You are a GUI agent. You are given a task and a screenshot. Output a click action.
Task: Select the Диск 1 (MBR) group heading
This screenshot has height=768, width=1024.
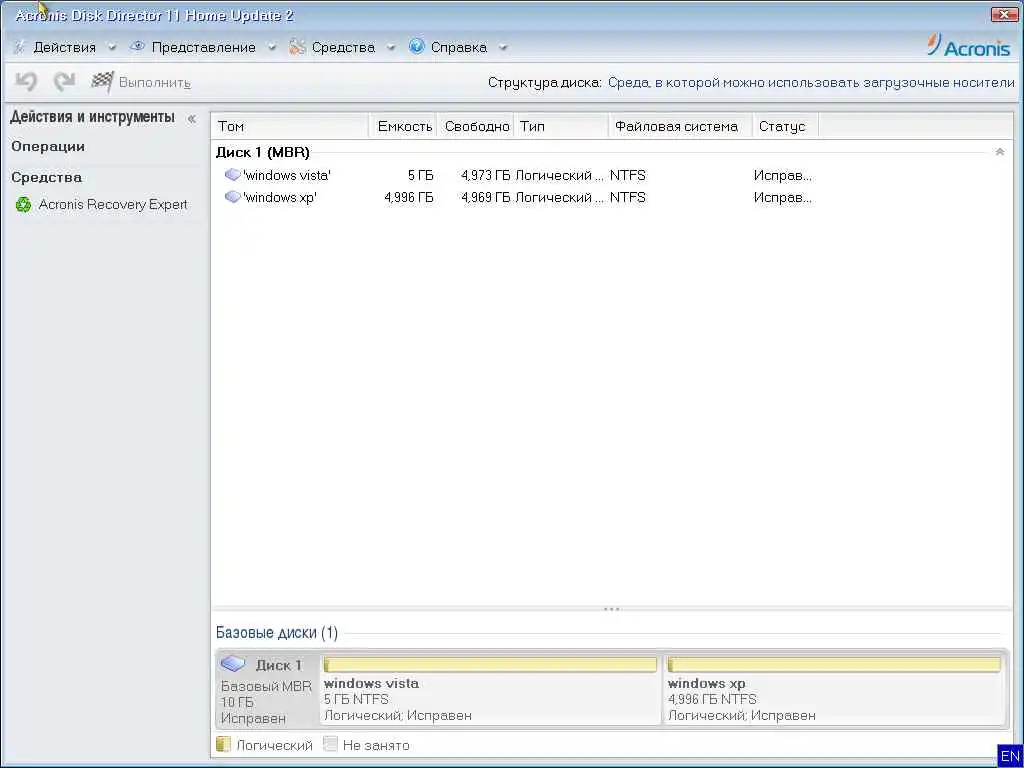point(263,152)
